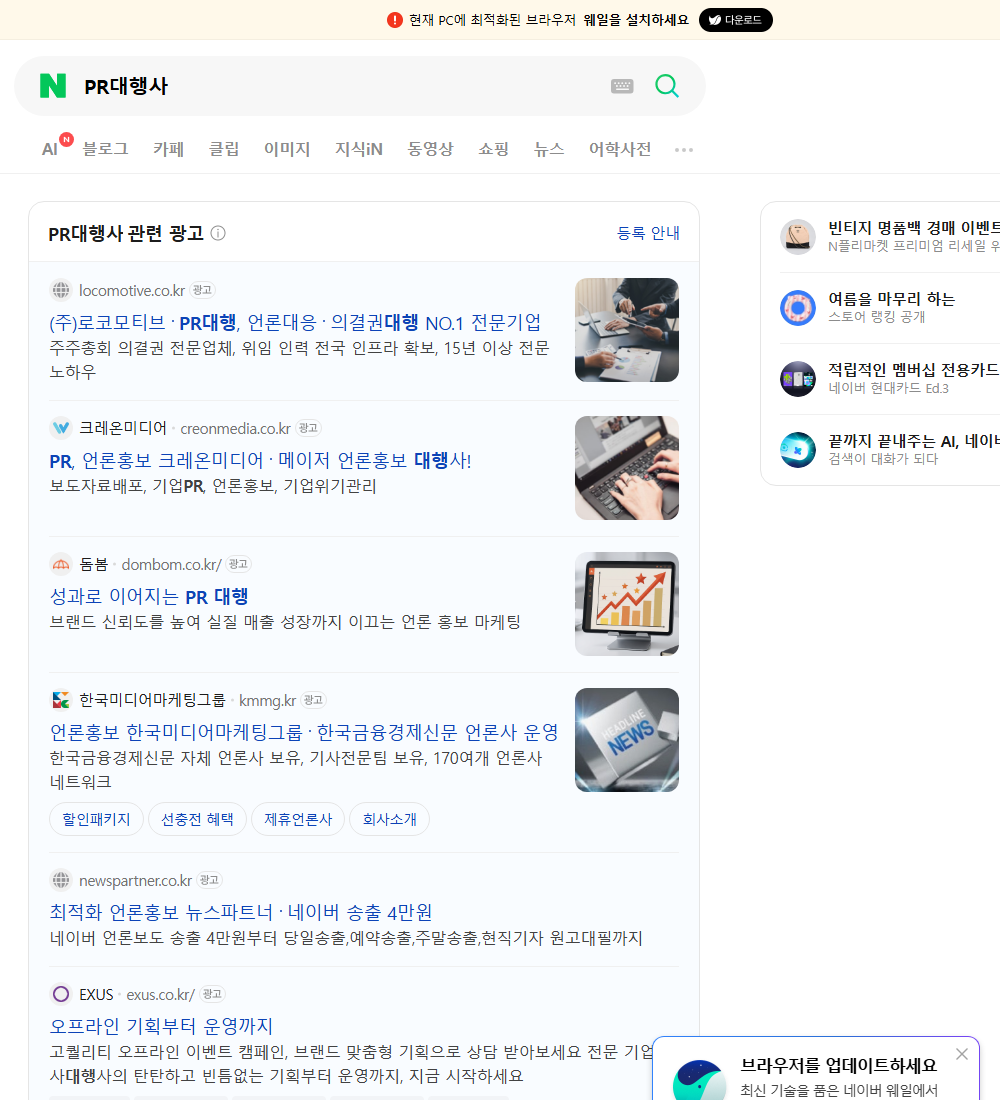Click the 빈티지 명품백 round thumbnail icon

click(x=798, y=236)
